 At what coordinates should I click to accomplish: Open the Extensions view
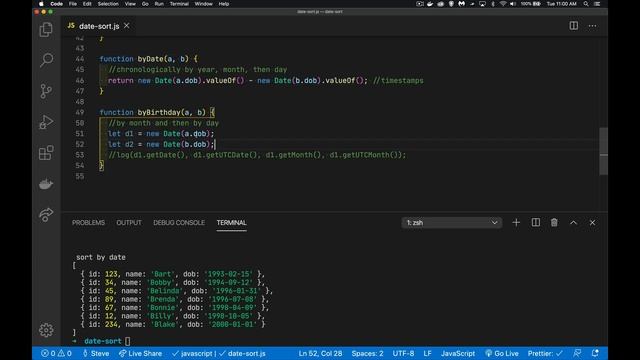click(x=46, y=153)
